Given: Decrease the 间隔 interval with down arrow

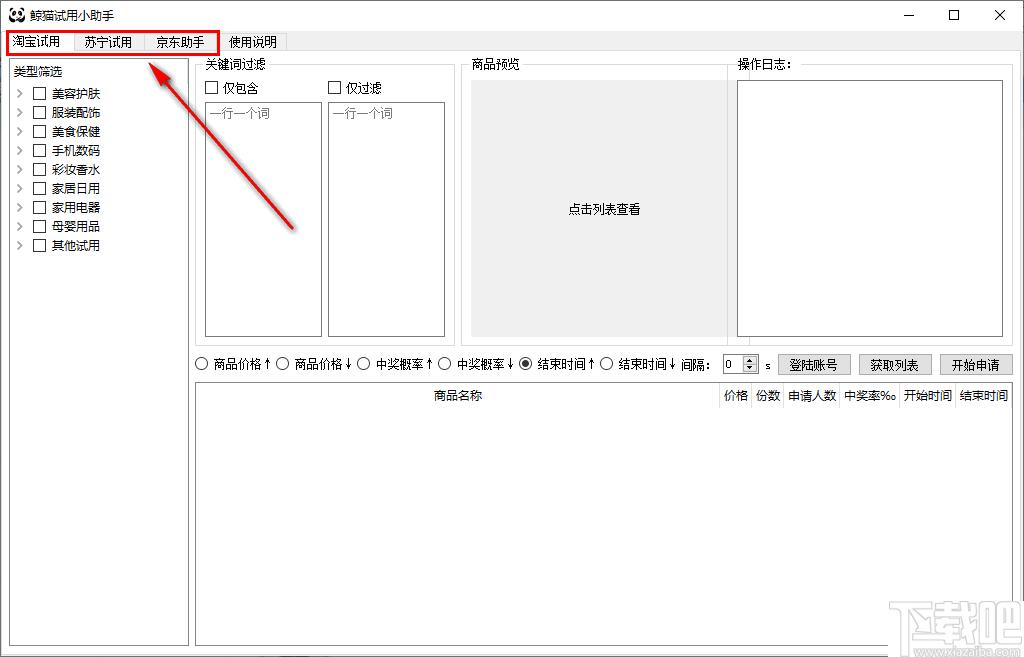Looking at the screenshot, I should click(x=750, y=368).
